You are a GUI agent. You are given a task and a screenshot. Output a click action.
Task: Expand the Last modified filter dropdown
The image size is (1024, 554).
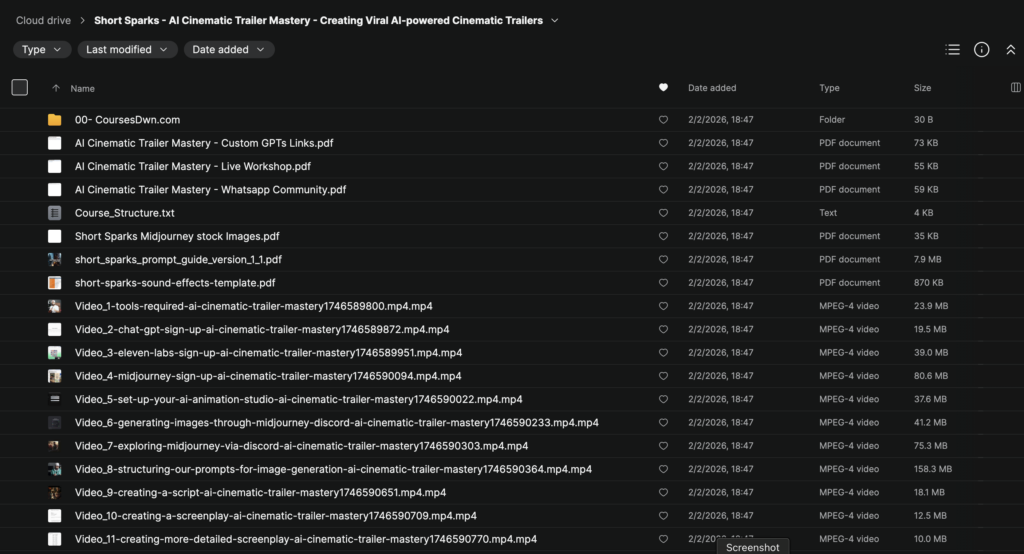tap(127, 49)
